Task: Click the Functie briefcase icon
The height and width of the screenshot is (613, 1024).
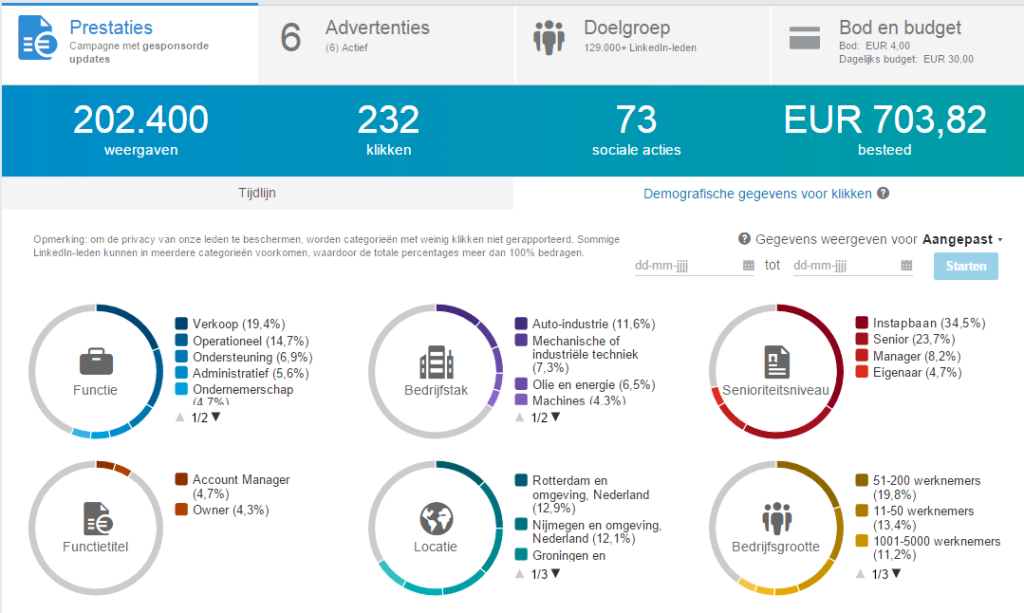Action: (x=95, y=361)
